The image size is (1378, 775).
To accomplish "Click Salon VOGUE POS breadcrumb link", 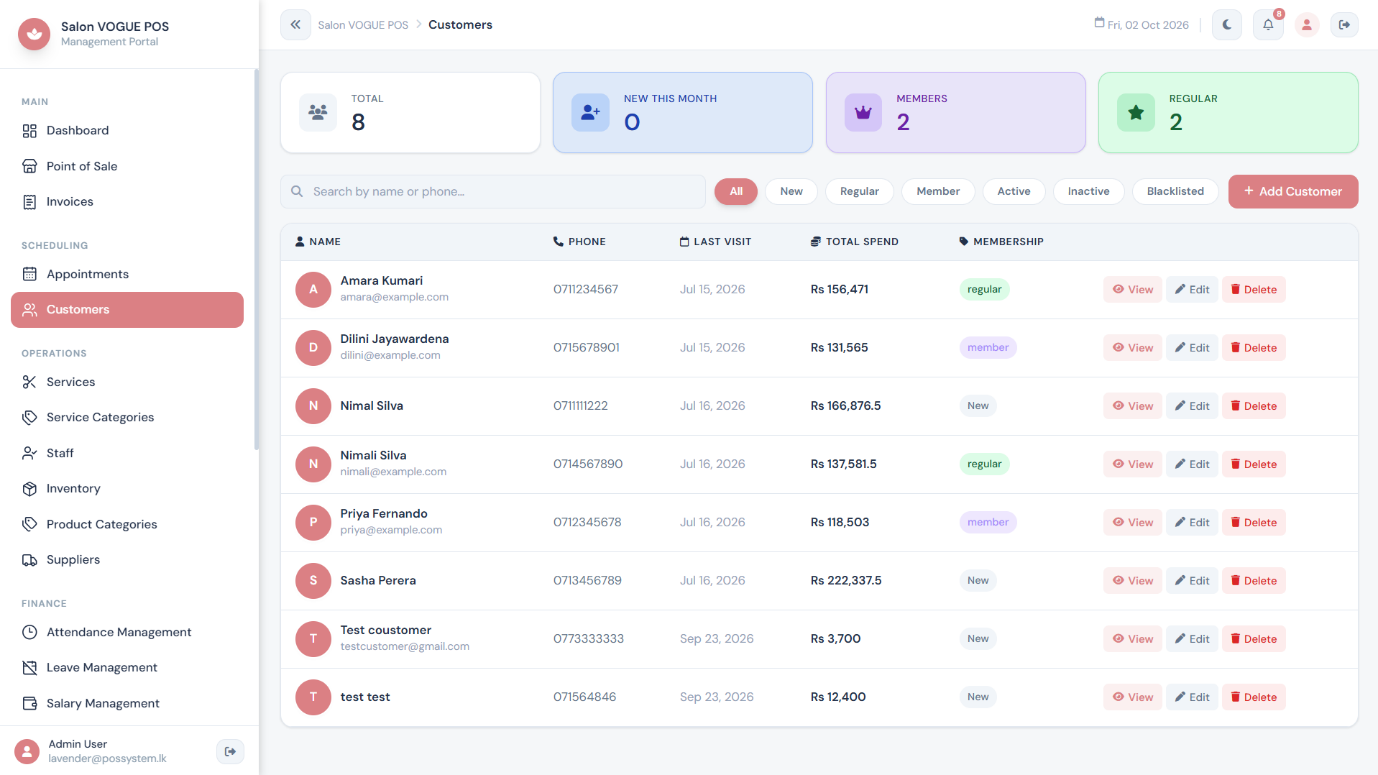I will click(x=363, y=25).
